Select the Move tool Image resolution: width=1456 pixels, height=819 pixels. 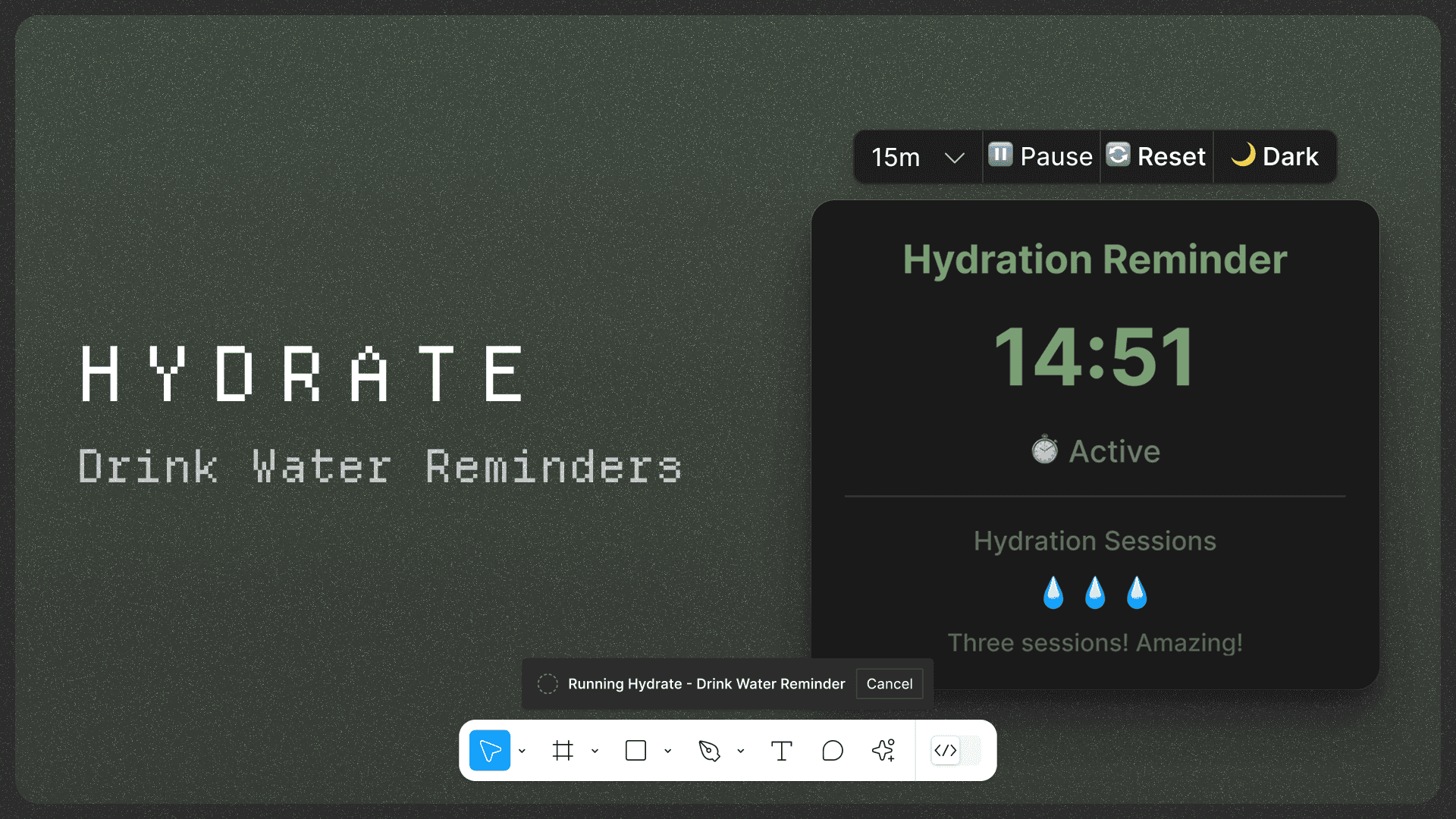pyautogui.click(x=490, y=751)
